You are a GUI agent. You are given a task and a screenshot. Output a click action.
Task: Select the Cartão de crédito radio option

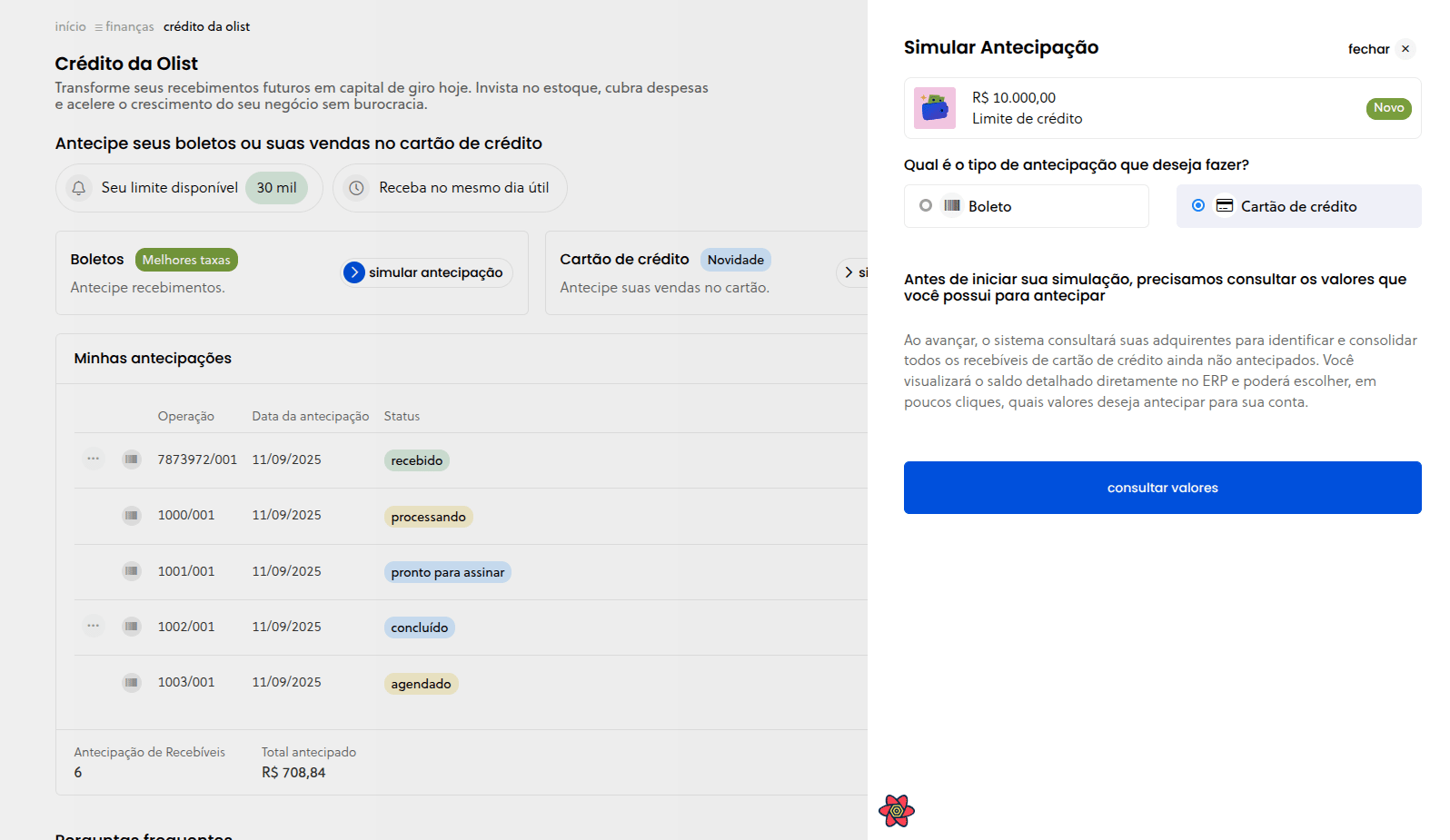[1198, 206]
